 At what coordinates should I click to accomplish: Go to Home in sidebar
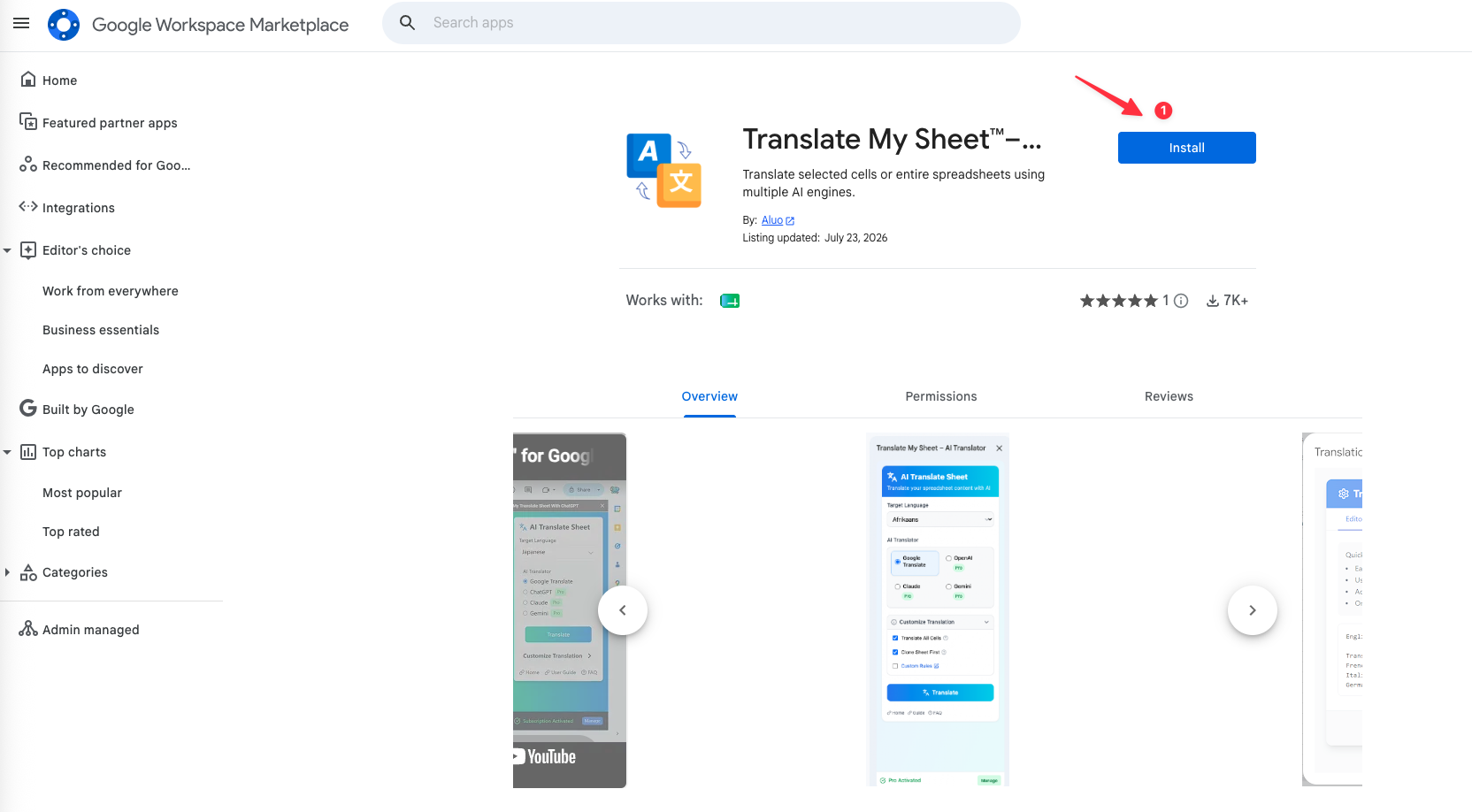click(59, 80)
